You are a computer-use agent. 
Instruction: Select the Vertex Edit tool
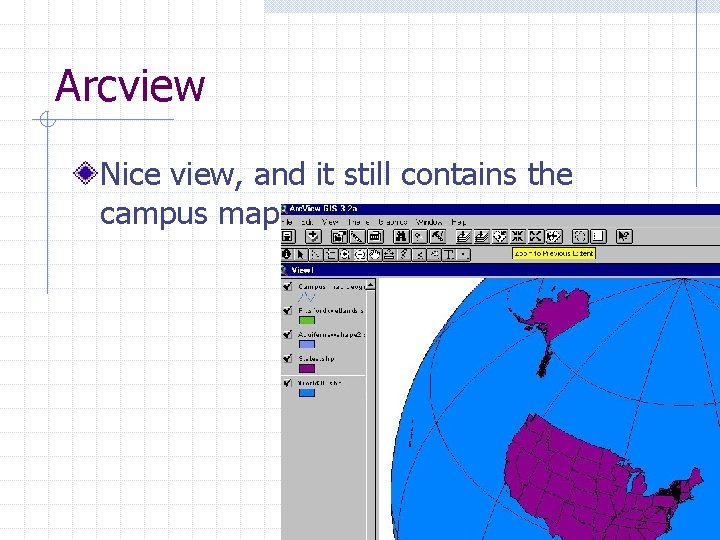(x=315, y=254)
